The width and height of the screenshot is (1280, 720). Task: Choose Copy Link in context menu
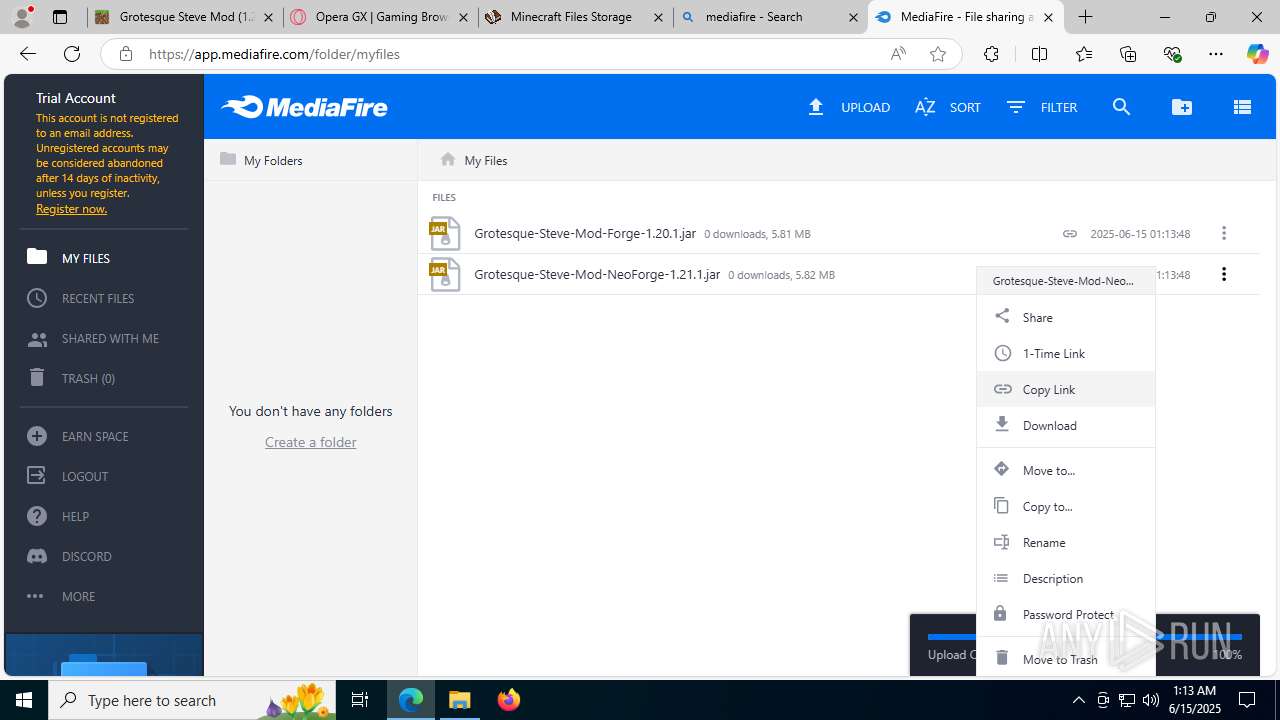[x=1066, y=389]
